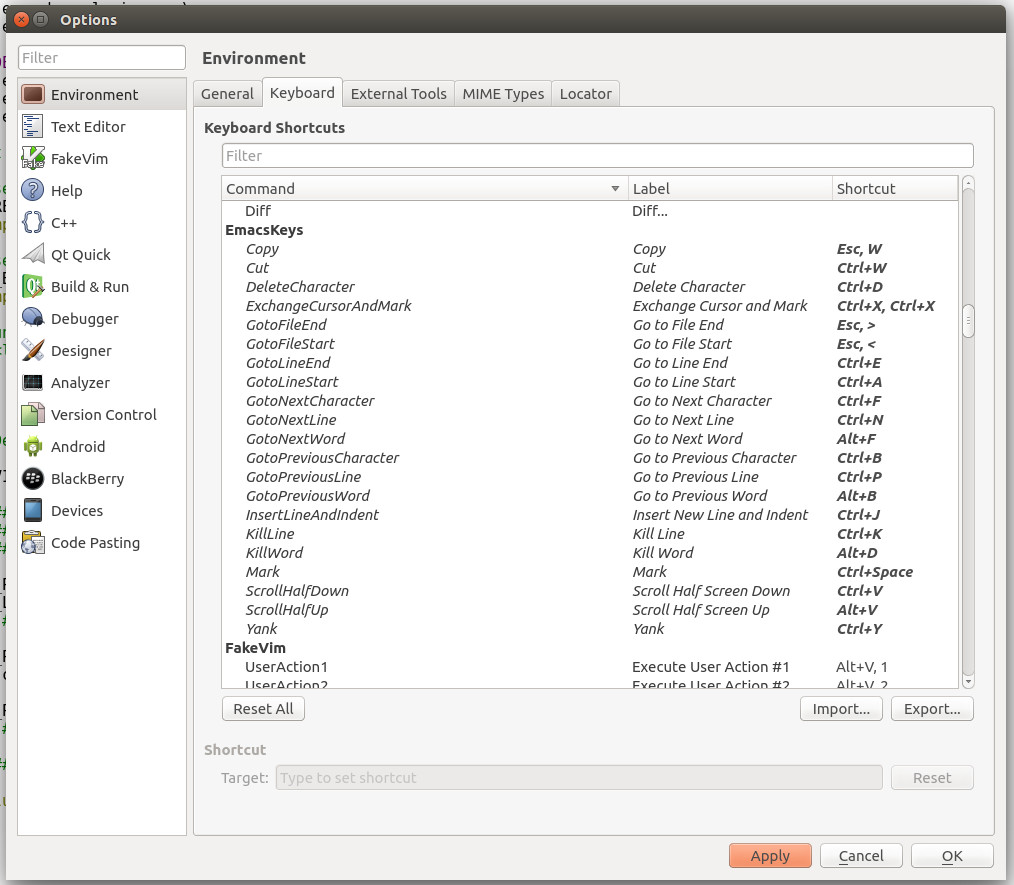Viewport: 1014px width, 885px height.
Task: Reset the shortcut target field
Action: [x=932, y=778]
